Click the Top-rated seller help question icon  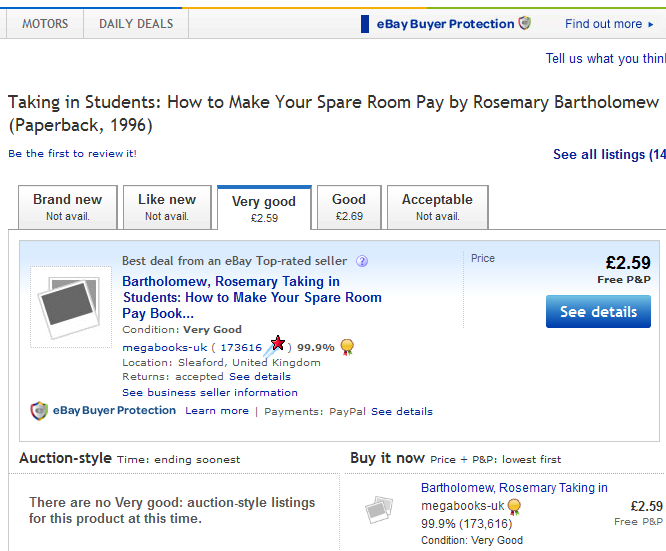pyautogui.click(x=362, y=261)
